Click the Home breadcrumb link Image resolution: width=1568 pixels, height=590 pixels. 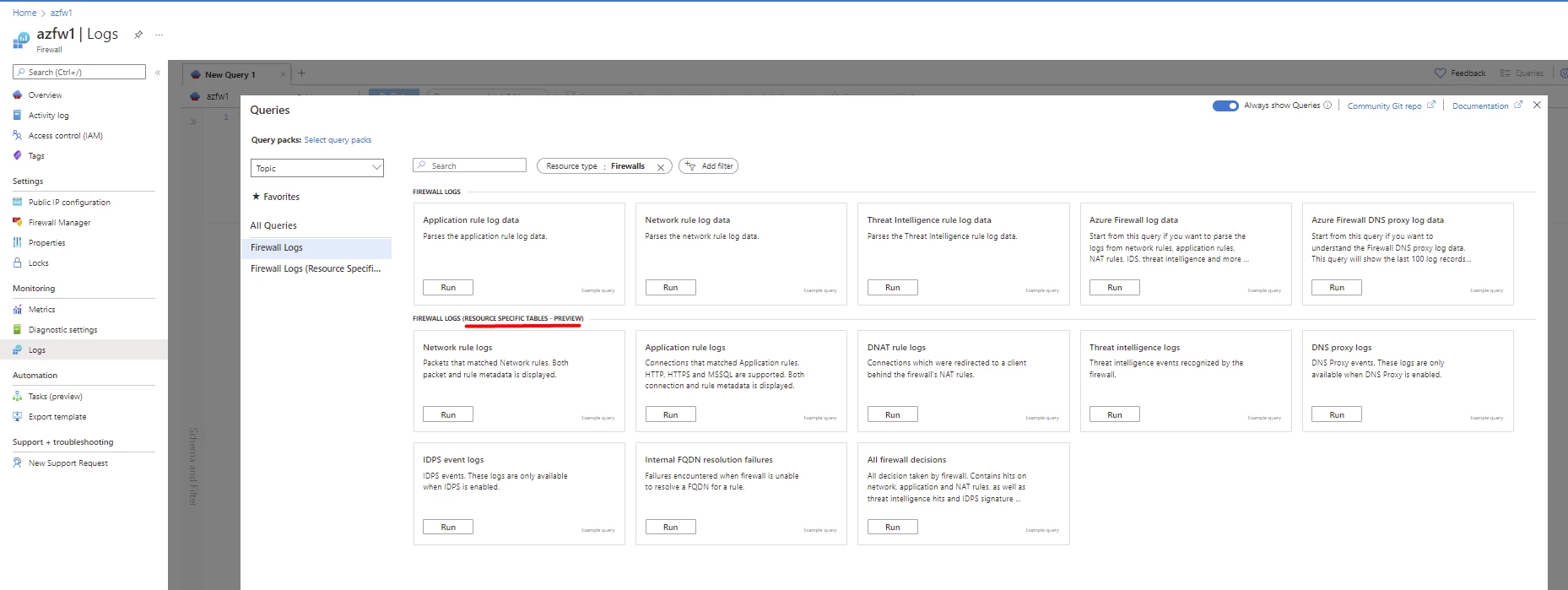point(24,13)
